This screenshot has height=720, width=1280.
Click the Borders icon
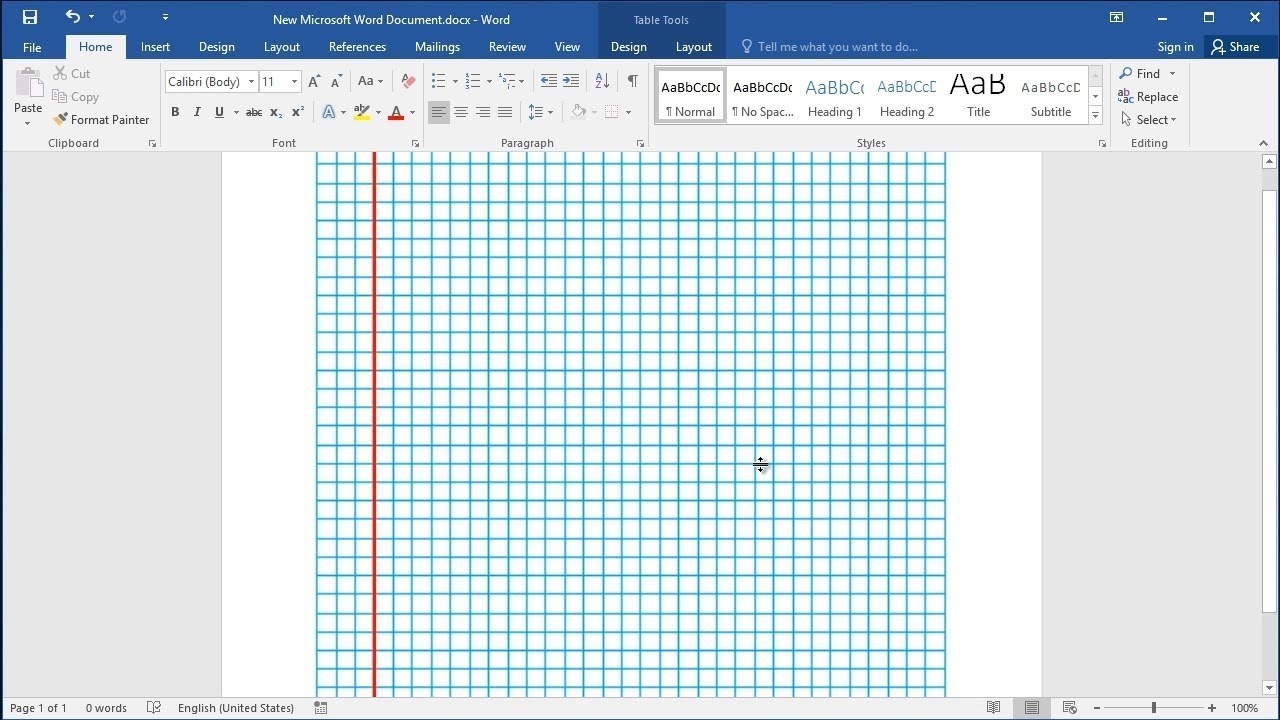point(612,112)
